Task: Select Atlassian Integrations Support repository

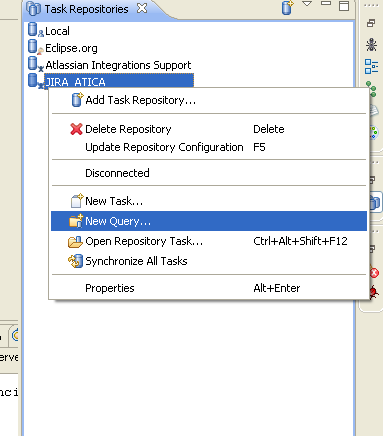Action: [118, 65]
